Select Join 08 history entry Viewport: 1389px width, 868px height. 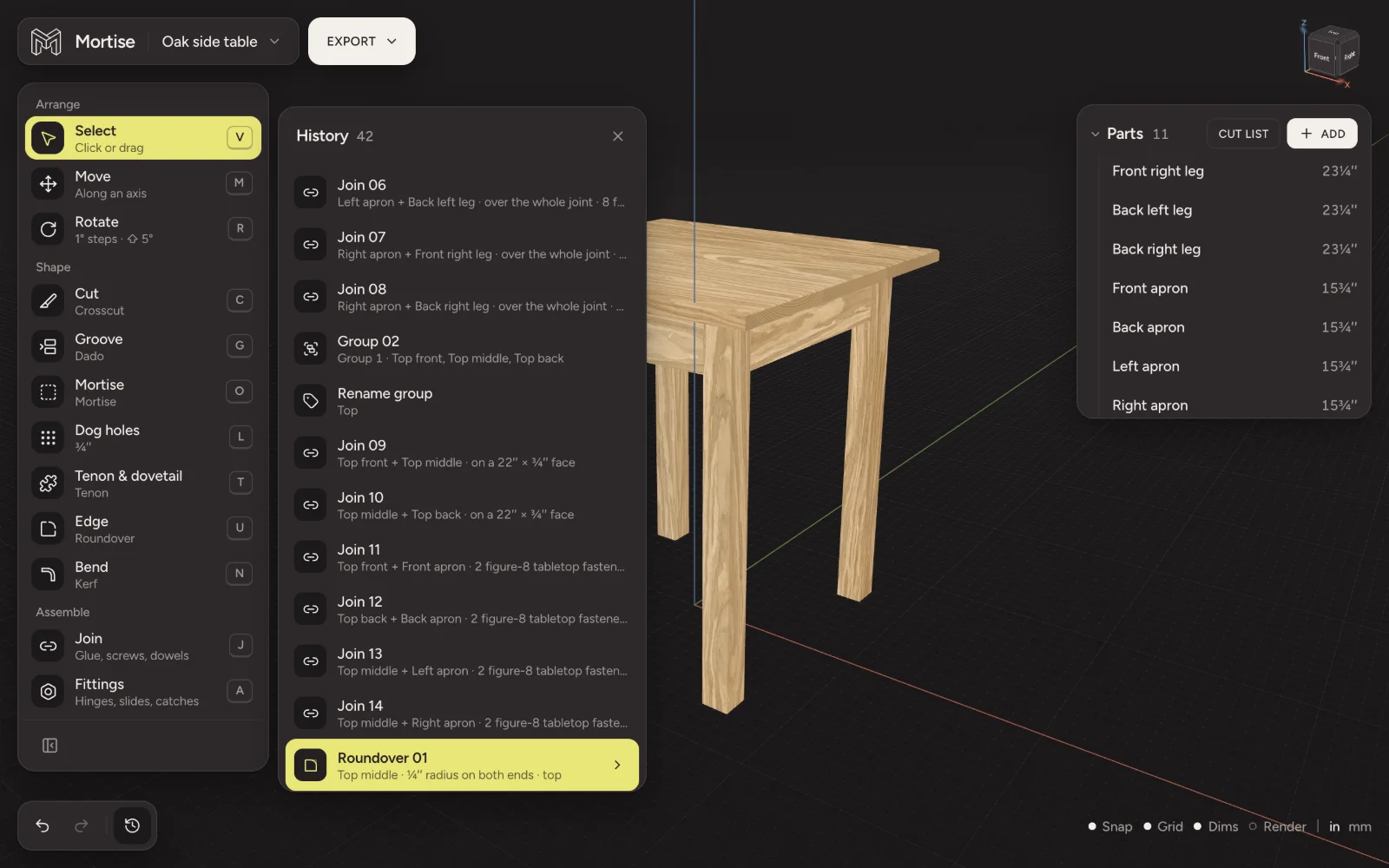[462, 297]
